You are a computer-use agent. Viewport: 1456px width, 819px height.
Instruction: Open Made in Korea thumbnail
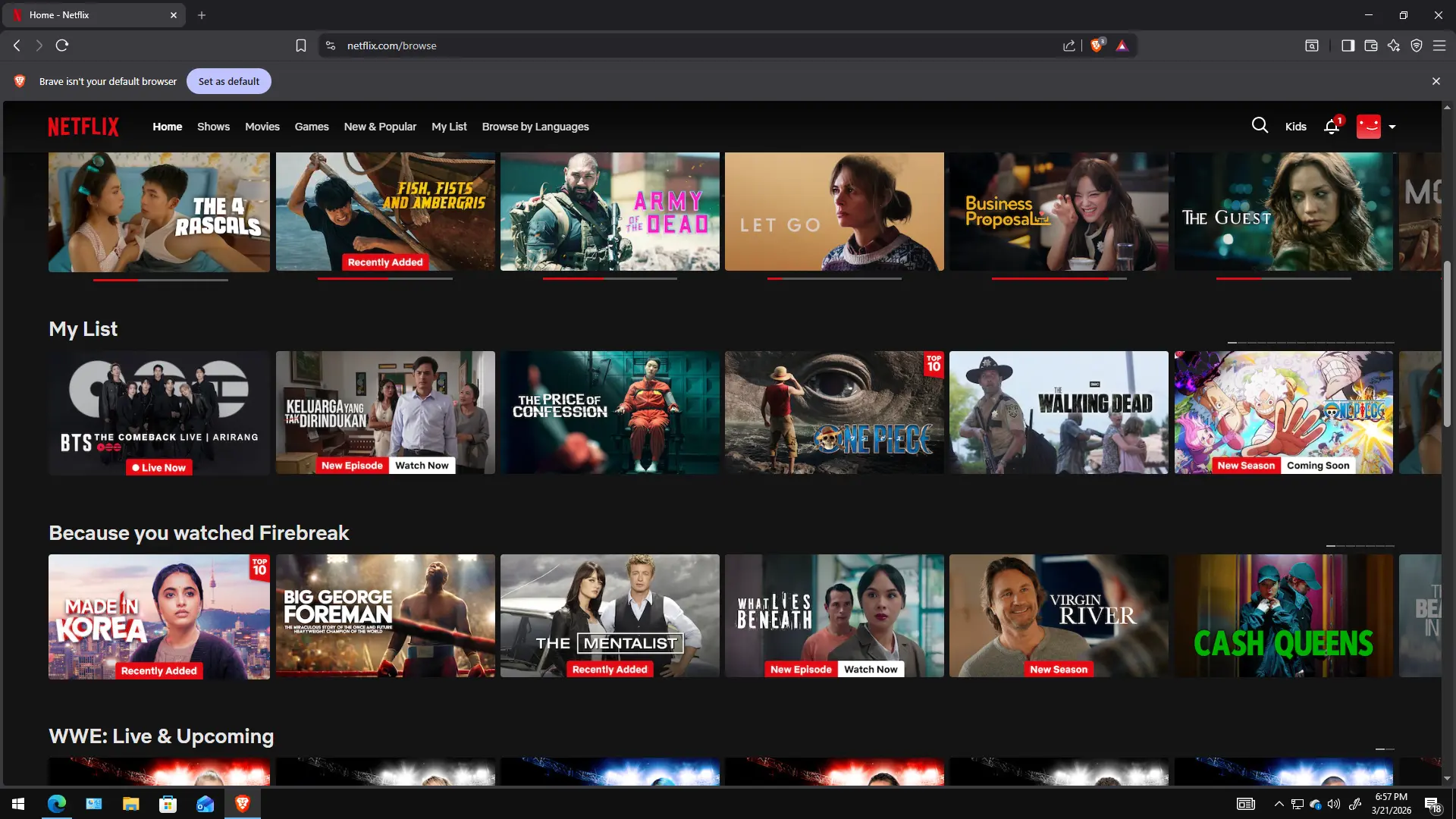pyautogui.click(x=159, y=617)
